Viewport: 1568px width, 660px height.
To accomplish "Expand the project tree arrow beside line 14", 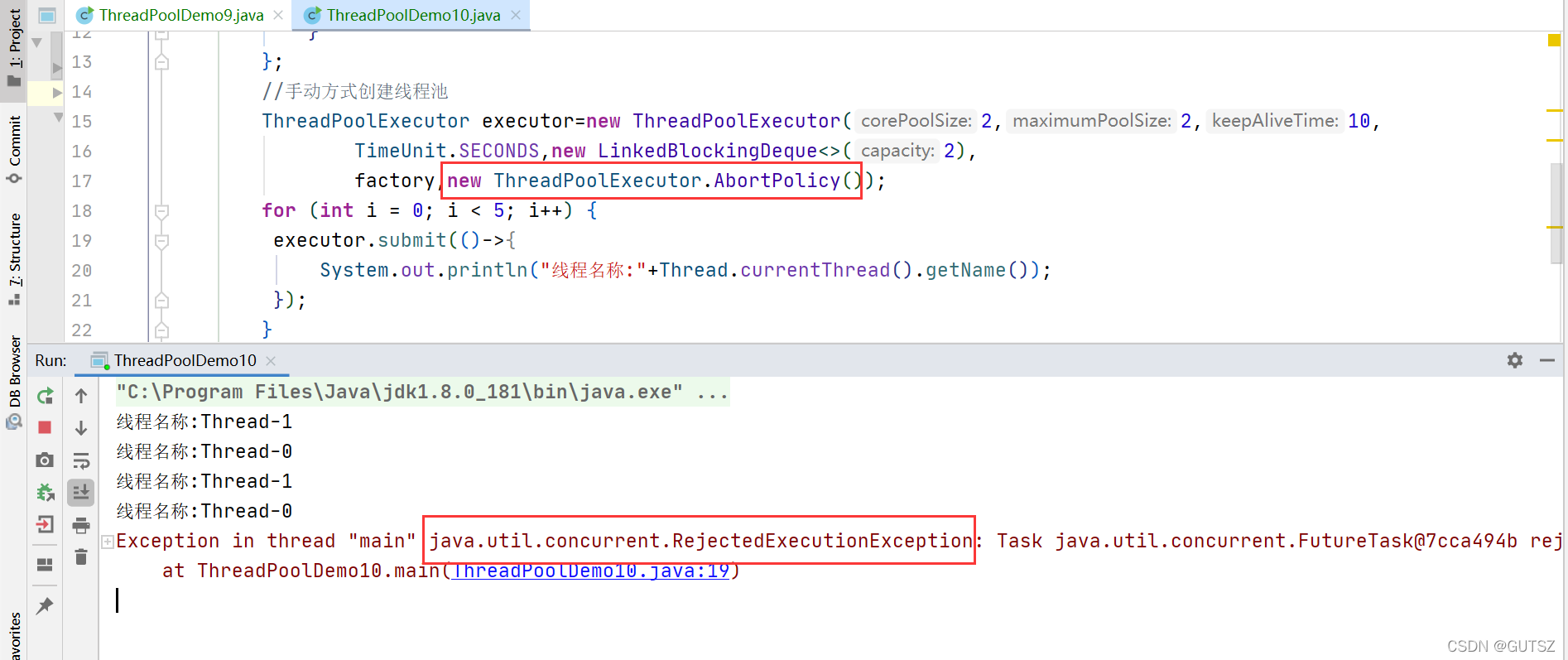I will (x=57, y=92).
